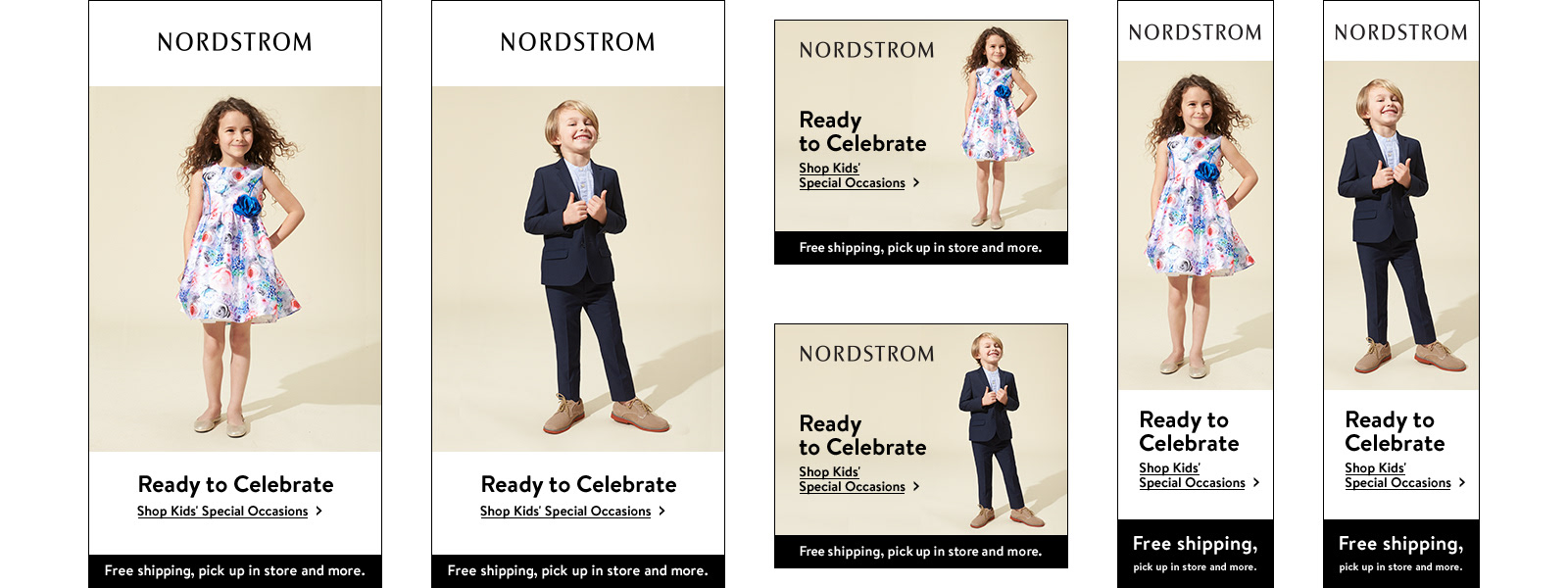
Task: Click the Nordstrom logo on boy portrait ad
Action: click(x=578, y=42)
